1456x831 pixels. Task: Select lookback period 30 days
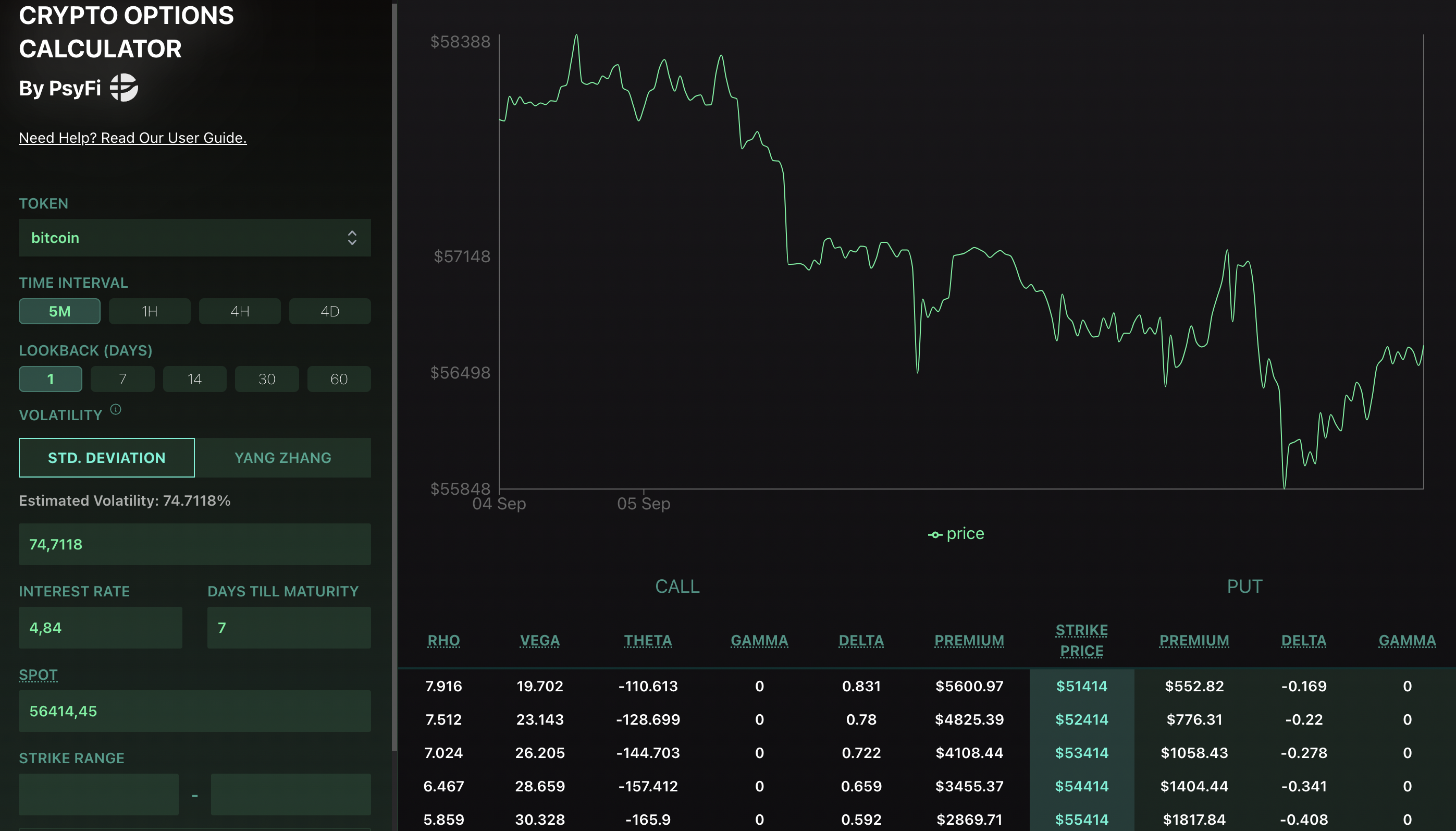(267, 378)
